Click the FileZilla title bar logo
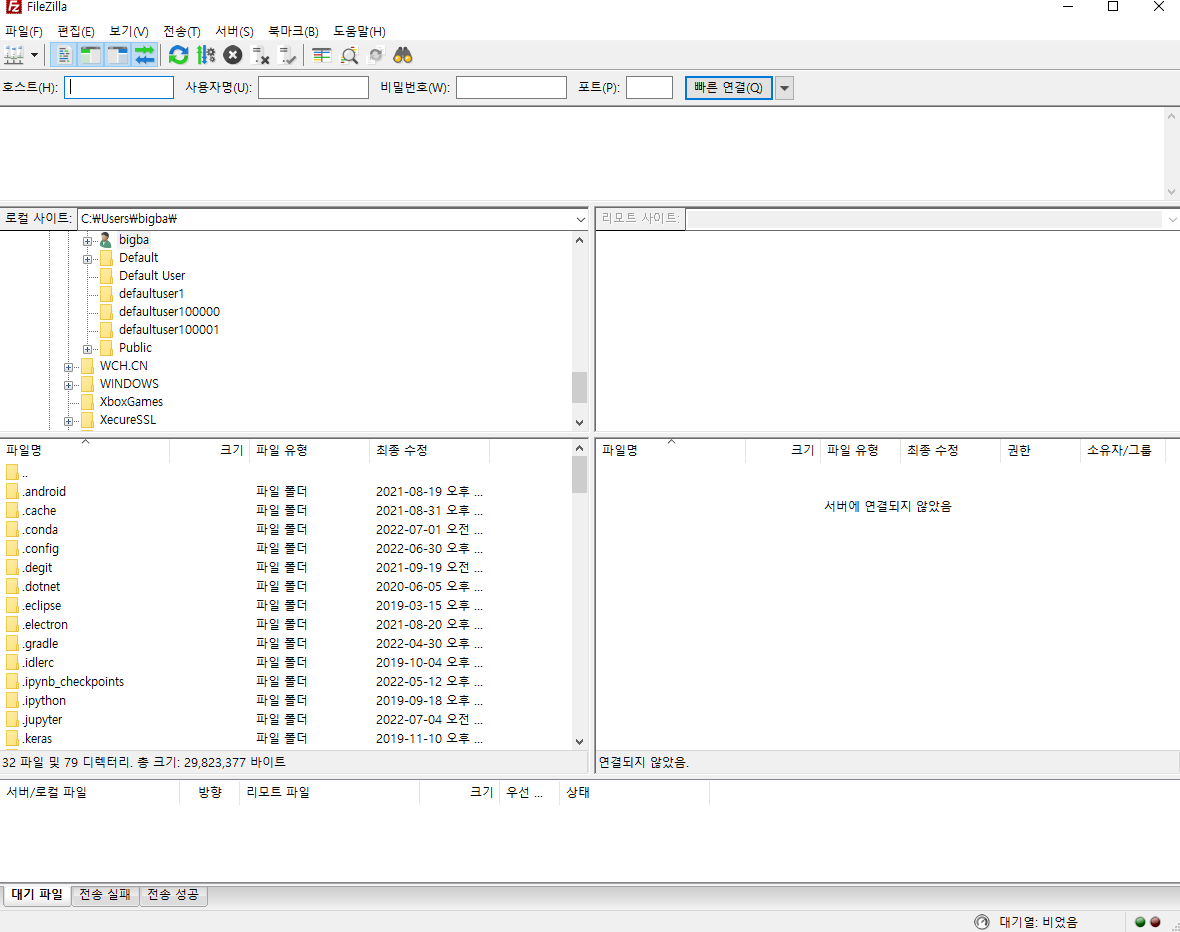 pos(13,7)
